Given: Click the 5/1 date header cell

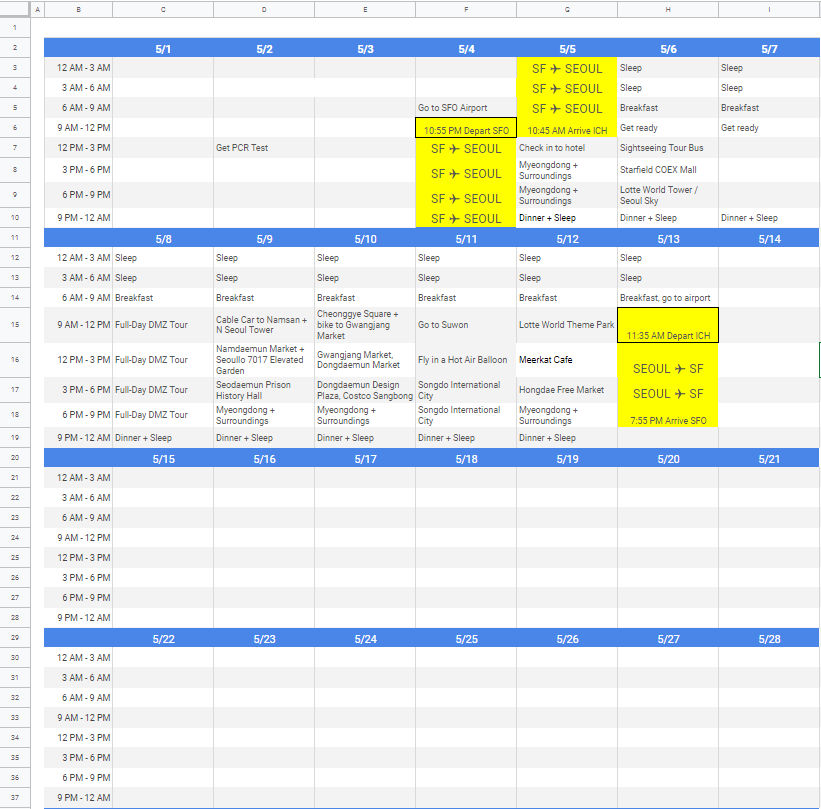Looking at the screenshot, I should [163, 49].
